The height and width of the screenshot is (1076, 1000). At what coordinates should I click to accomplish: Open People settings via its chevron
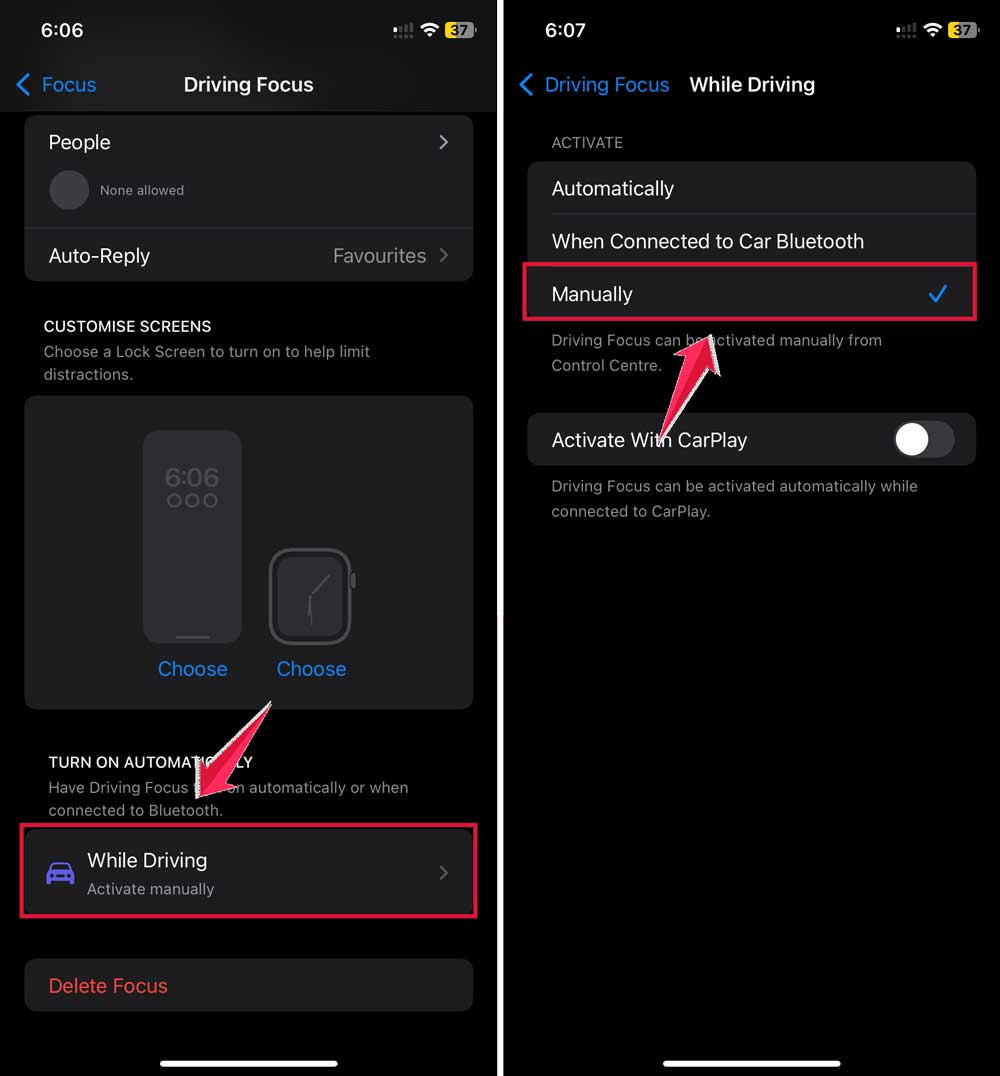coord(443,142)
